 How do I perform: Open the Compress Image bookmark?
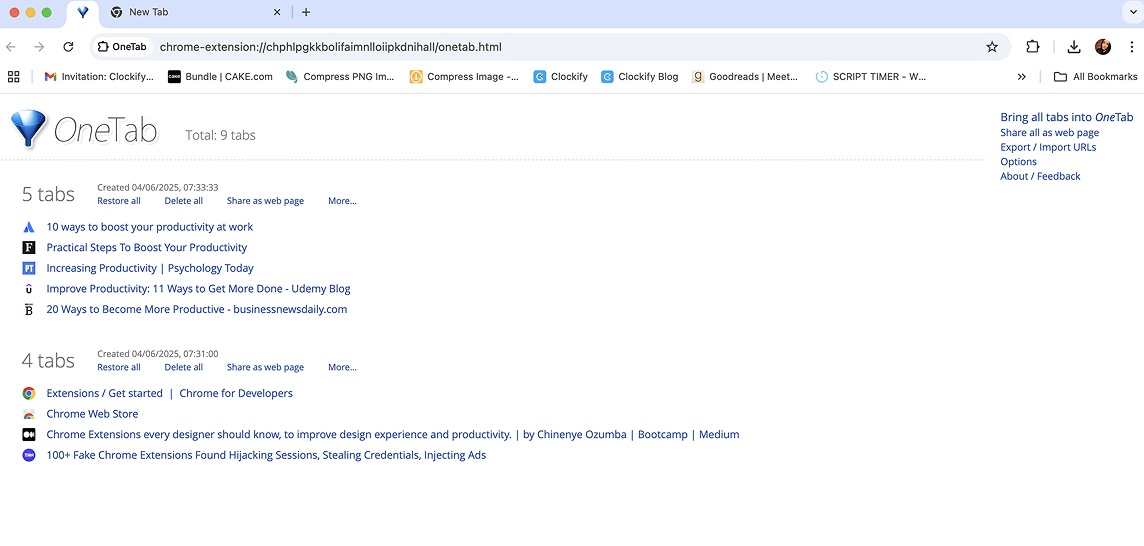[x=464, y=77]
